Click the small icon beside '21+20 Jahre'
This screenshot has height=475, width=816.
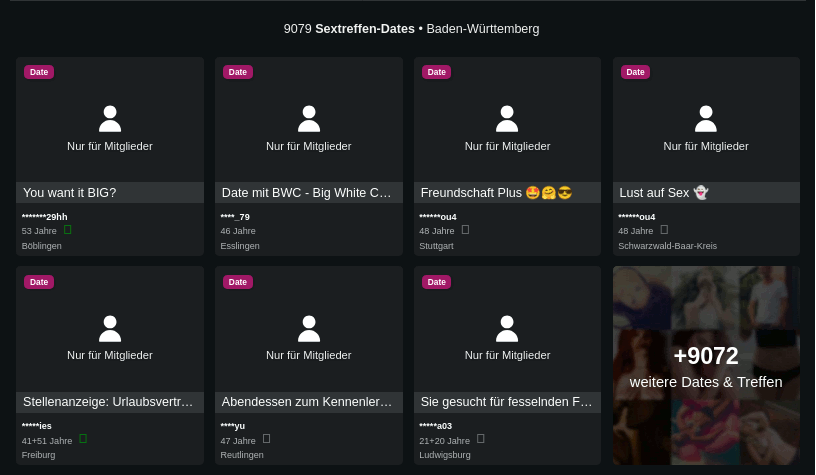pyautogui.click(x=481, y=439)
